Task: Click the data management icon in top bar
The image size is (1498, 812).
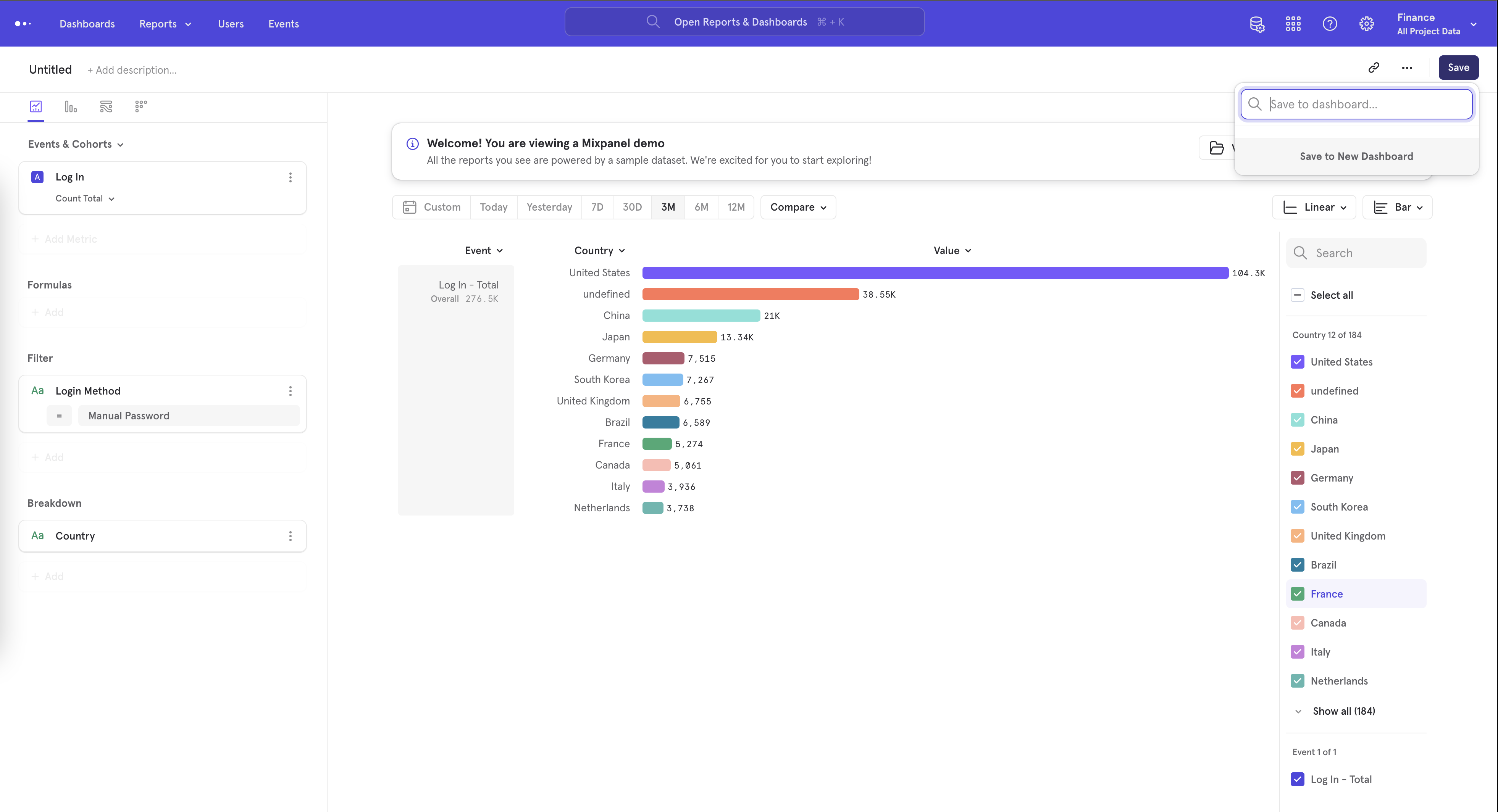Action: click(x=1257, y=24)
